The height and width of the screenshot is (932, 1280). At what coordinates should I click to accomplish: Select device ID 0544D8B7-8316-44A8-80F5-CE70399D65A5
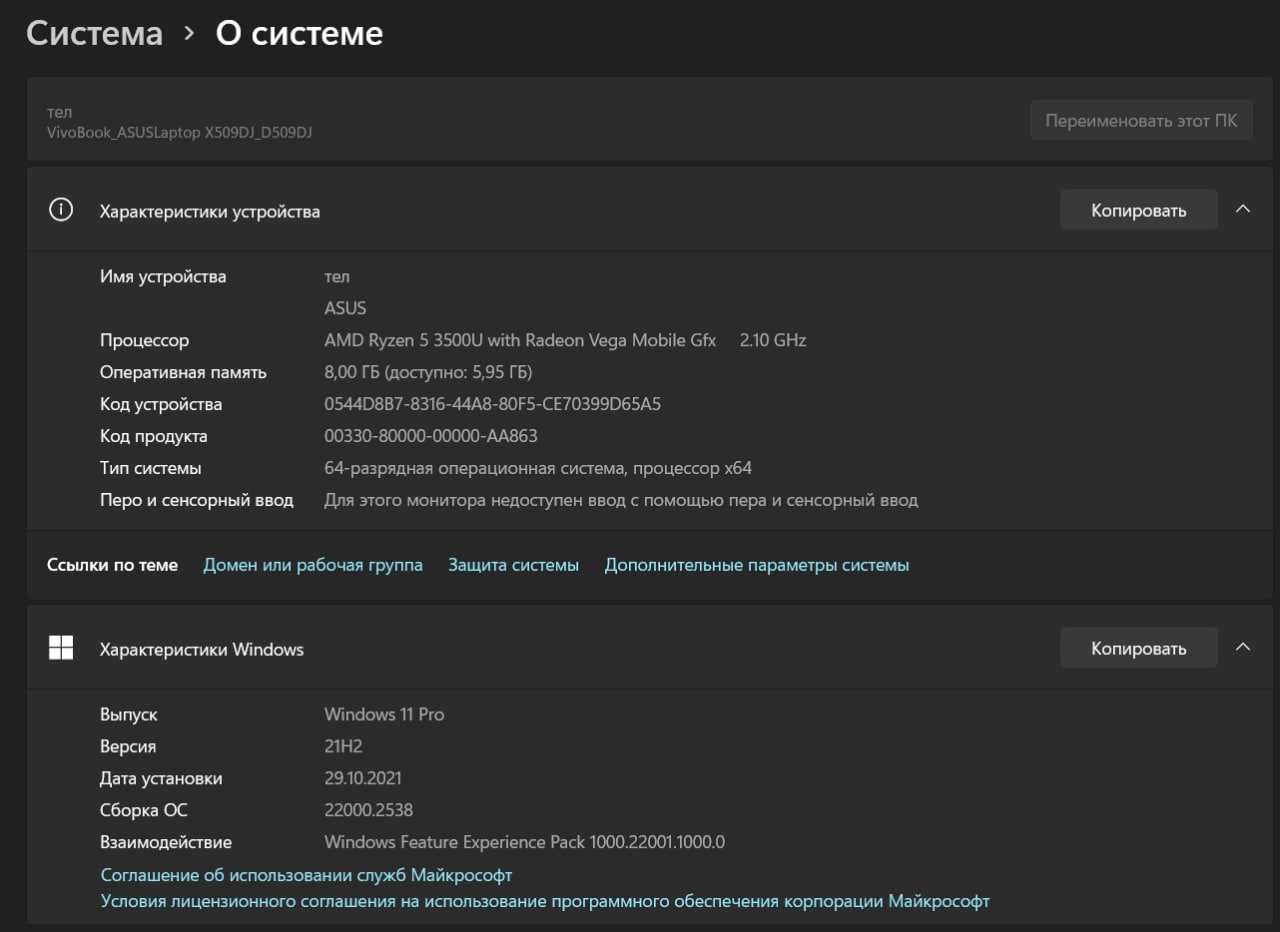493,404
